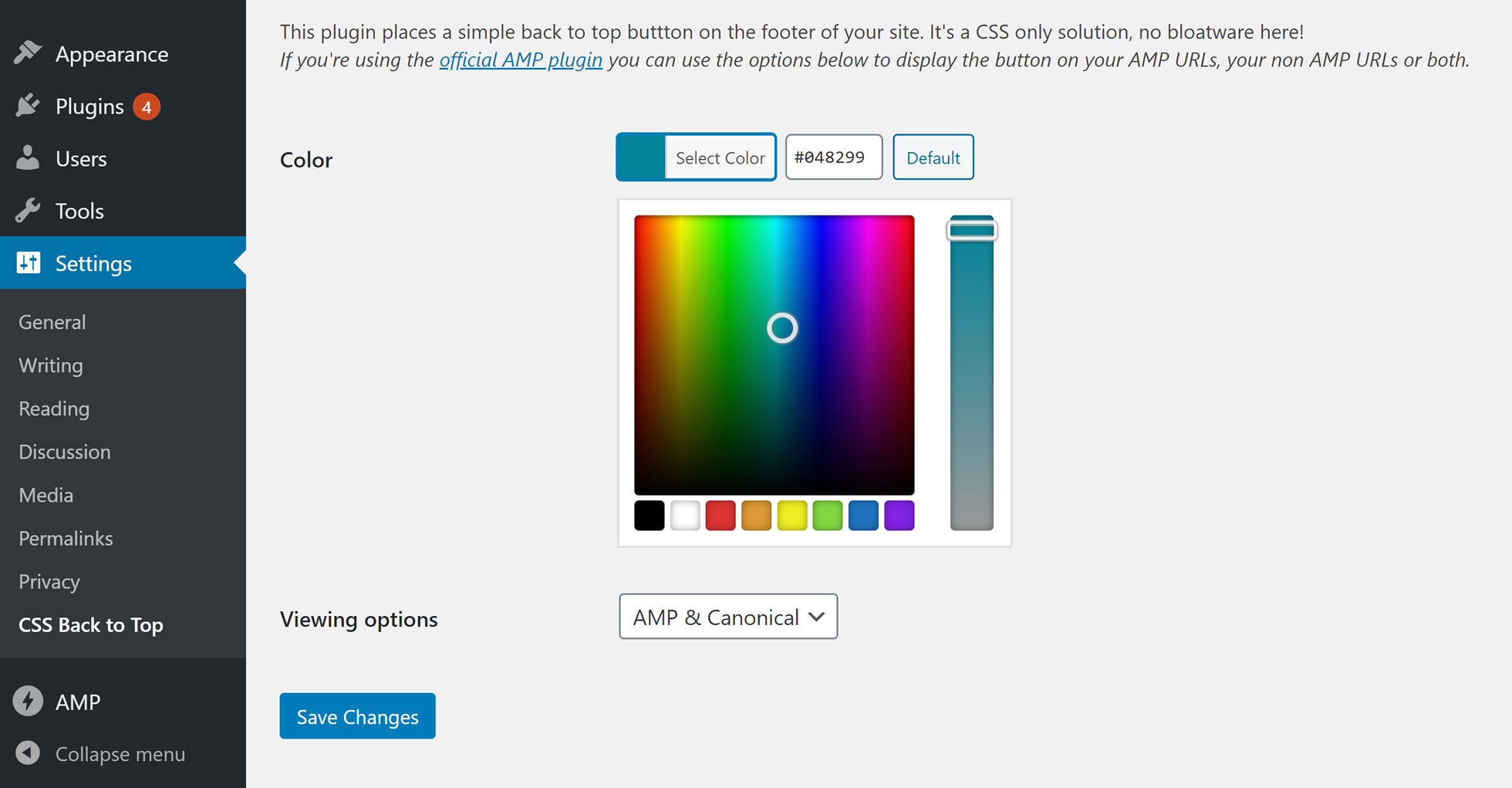Click the Settings sliders icon
1512x788 pixels.
coord(29,263)
